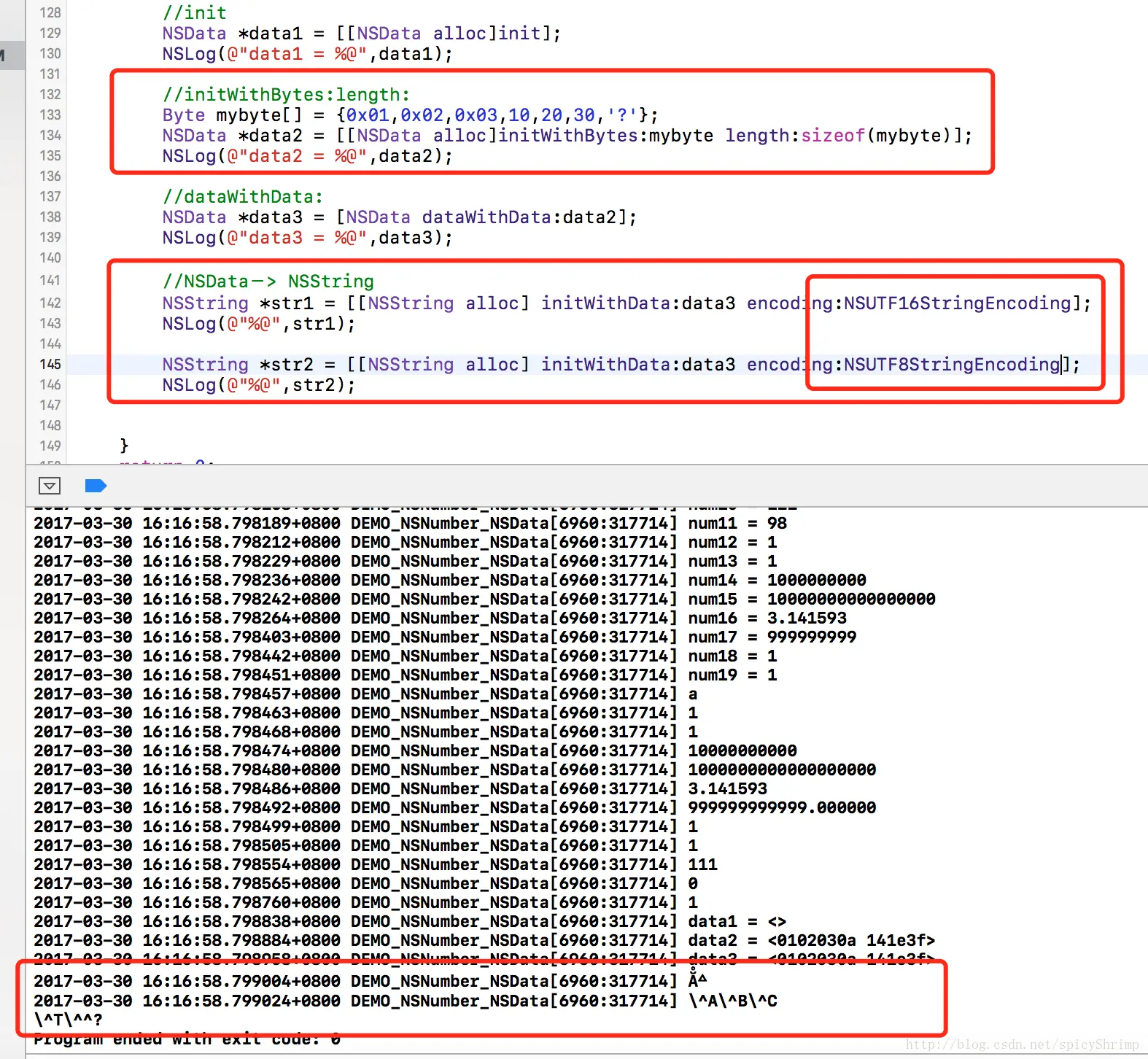
Task: Click console line timestamped 16:16:58.798505
Action: point(365,845)
